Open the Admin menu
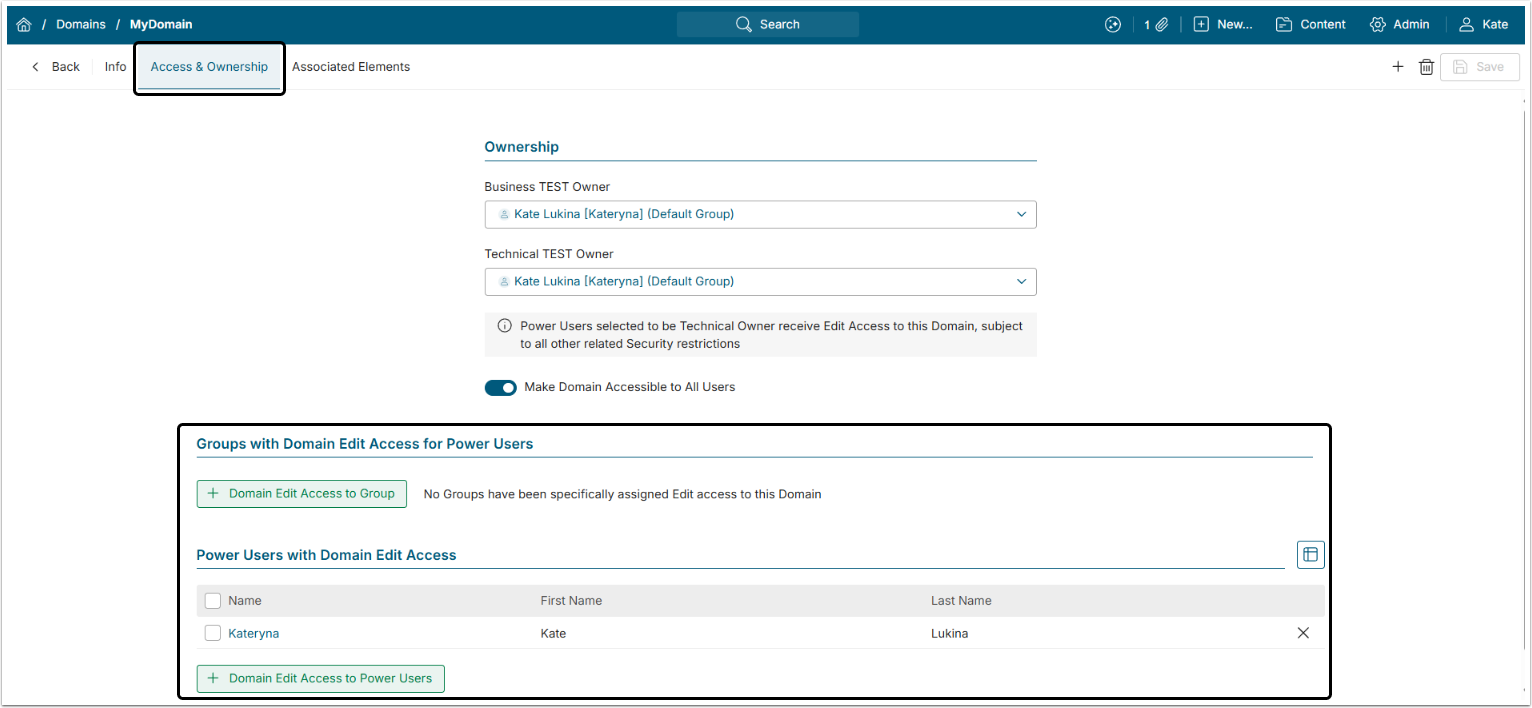 click(1400, 24)
